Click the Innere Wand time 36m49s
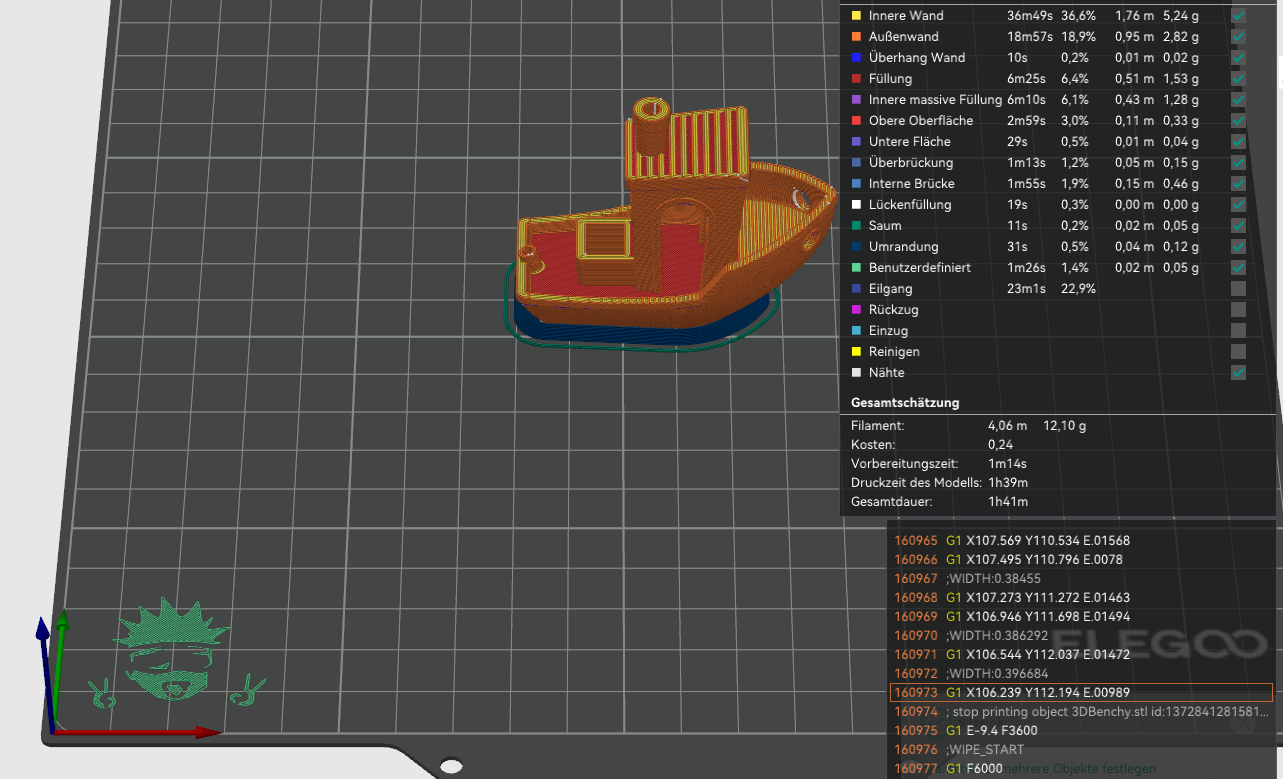Screen dimensions: 1283x779 pyautogui.click(x=1030, y=16)
